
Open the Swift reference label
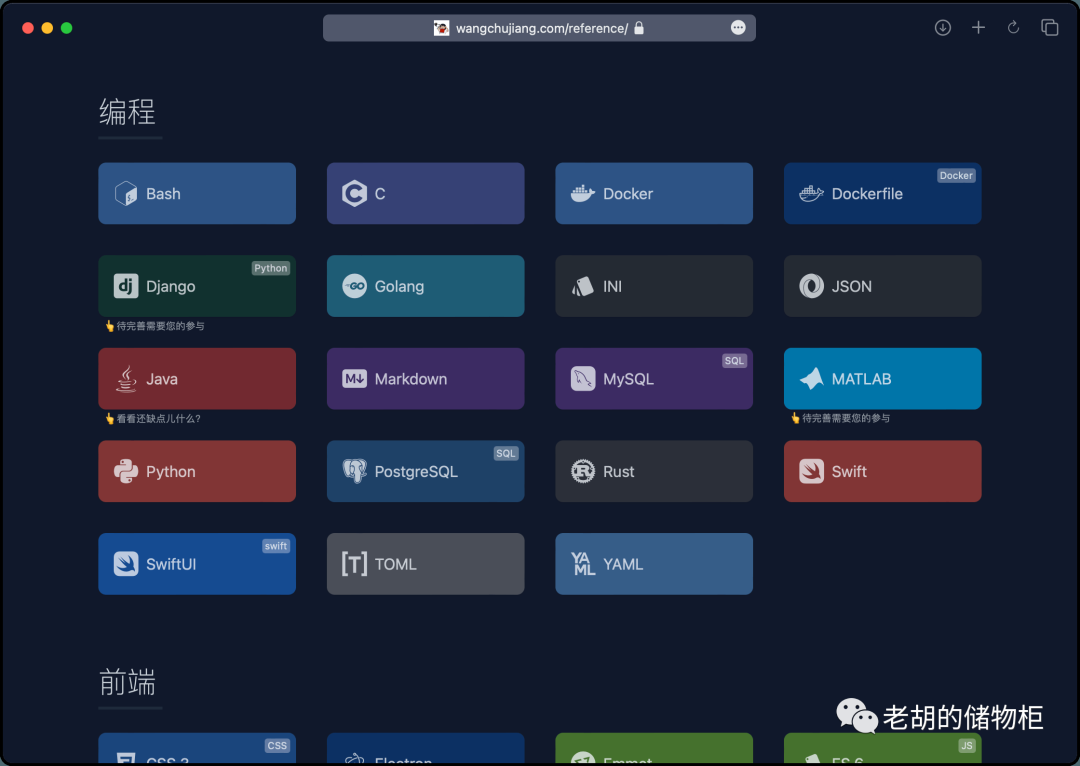pyautogui.click(x=849, y=471)
